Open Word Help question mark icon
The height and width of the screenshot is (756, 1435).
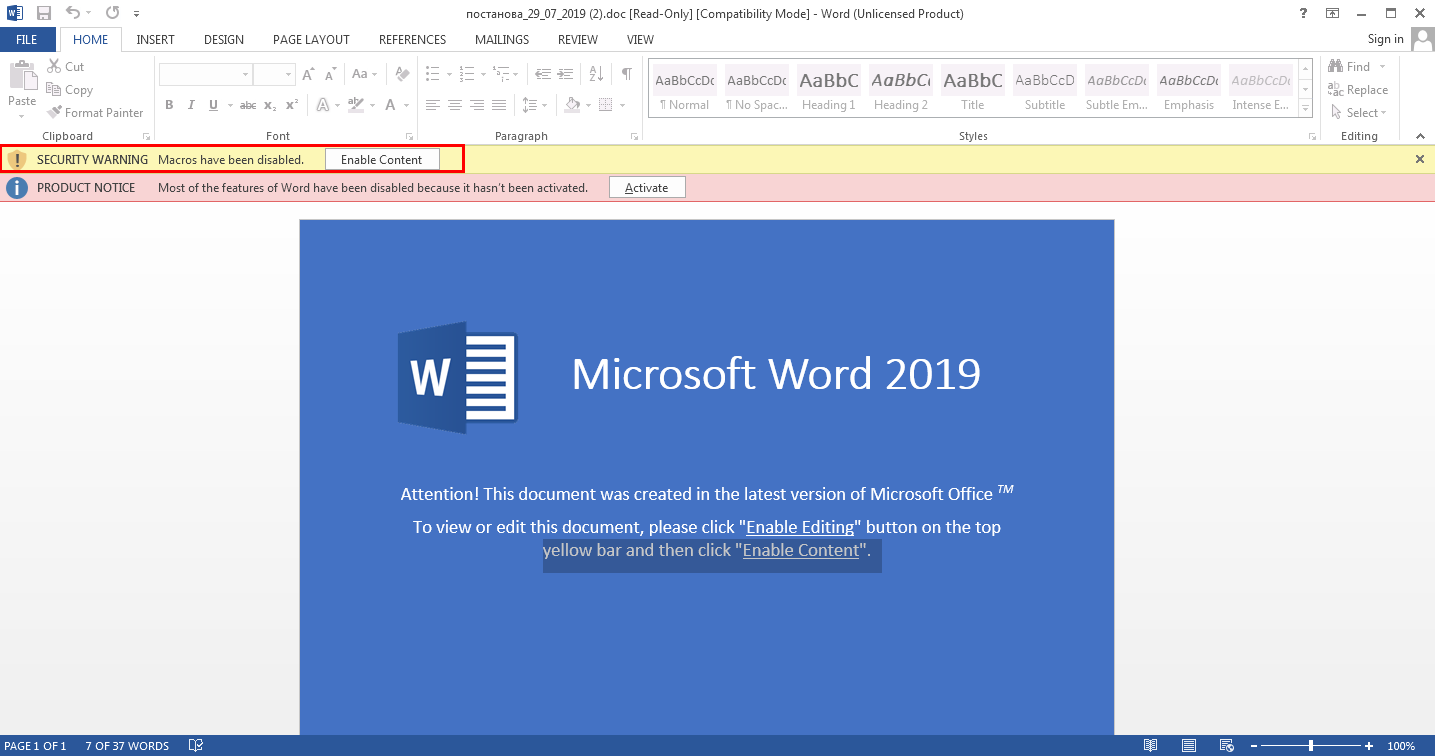pos(1303,13)
